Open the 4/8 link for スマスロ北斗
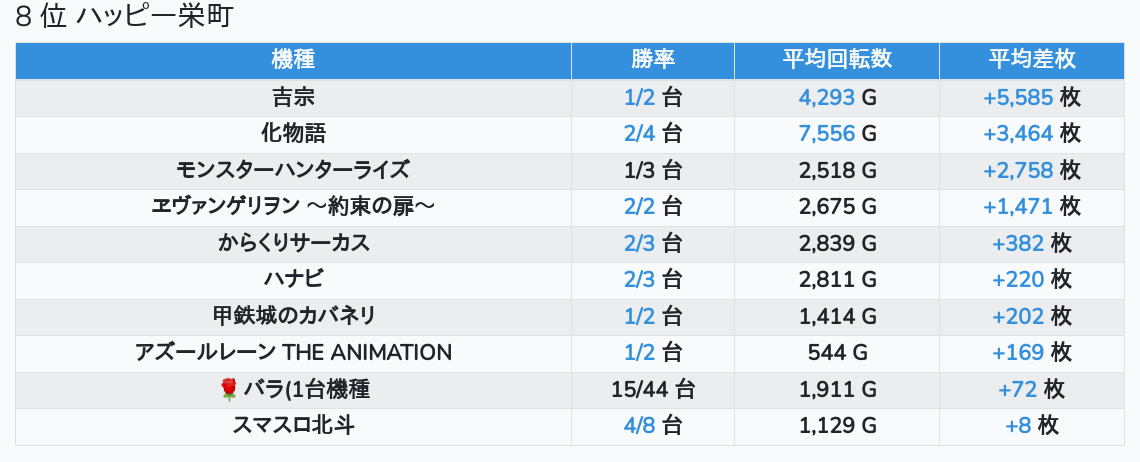The width and height of the screenshot is (1140, 462). point(639,425)
